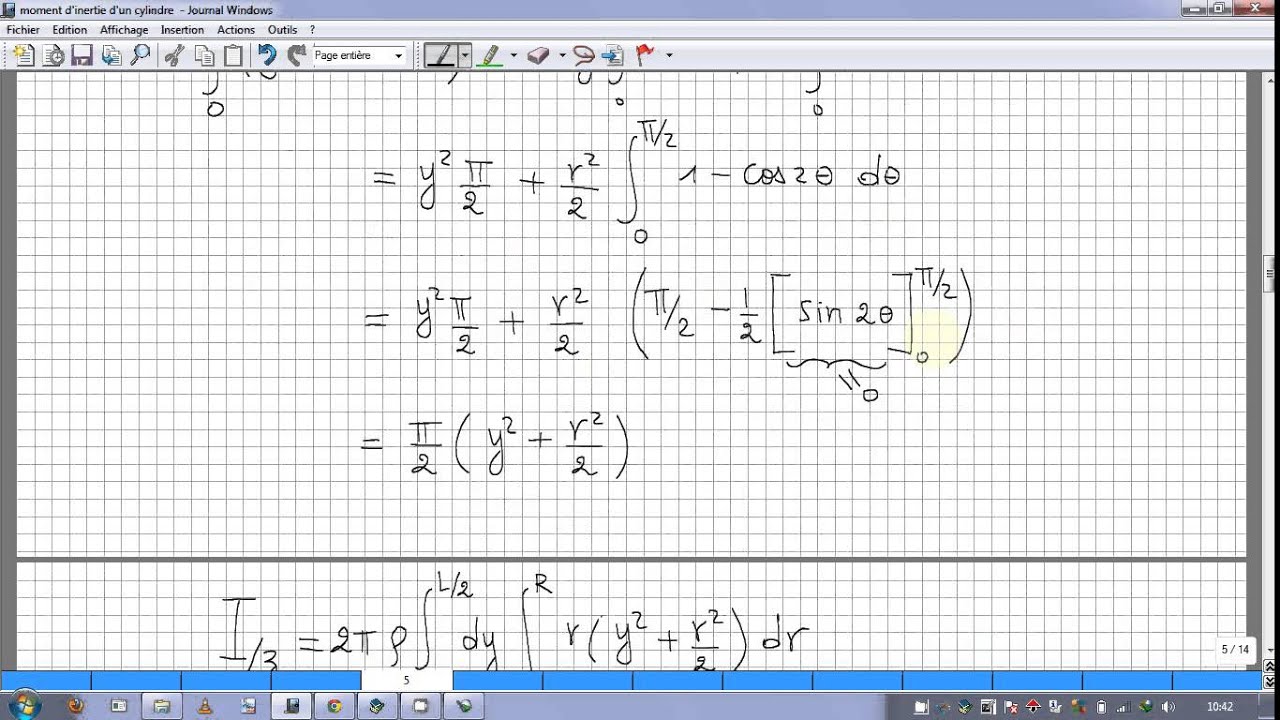Switch to Journal Windows taskbar button
1280x720 pixels.
coord(292,706)
